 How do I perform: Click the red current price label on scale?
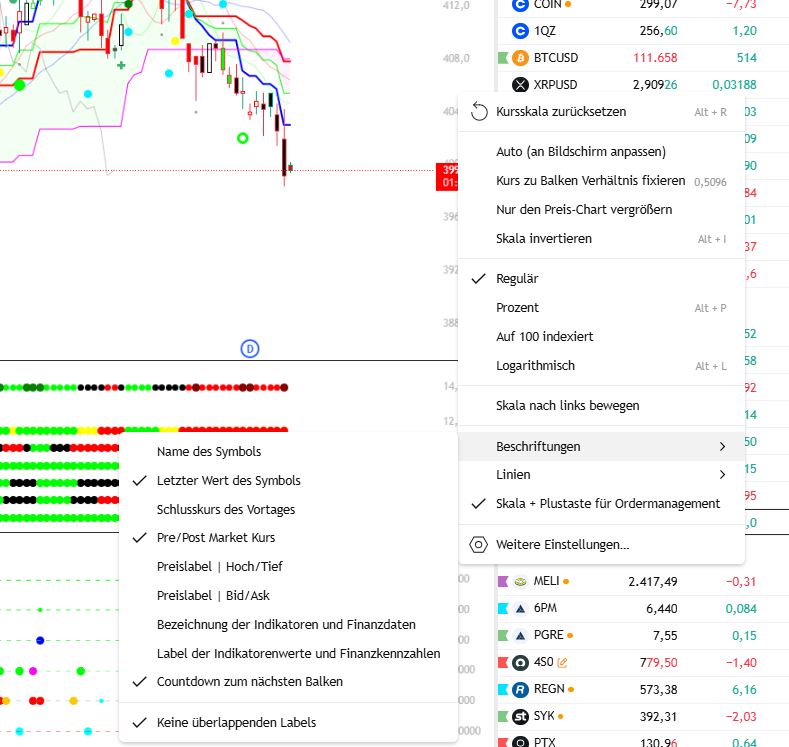(x=447, y=176)
